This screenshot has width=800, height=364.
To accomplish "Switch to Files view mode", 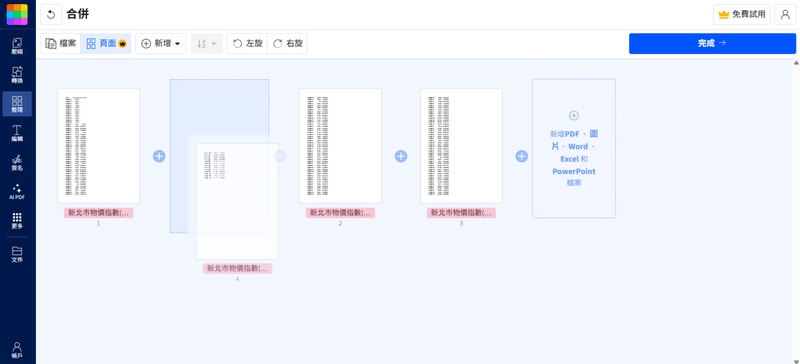I will pos(61,44).
